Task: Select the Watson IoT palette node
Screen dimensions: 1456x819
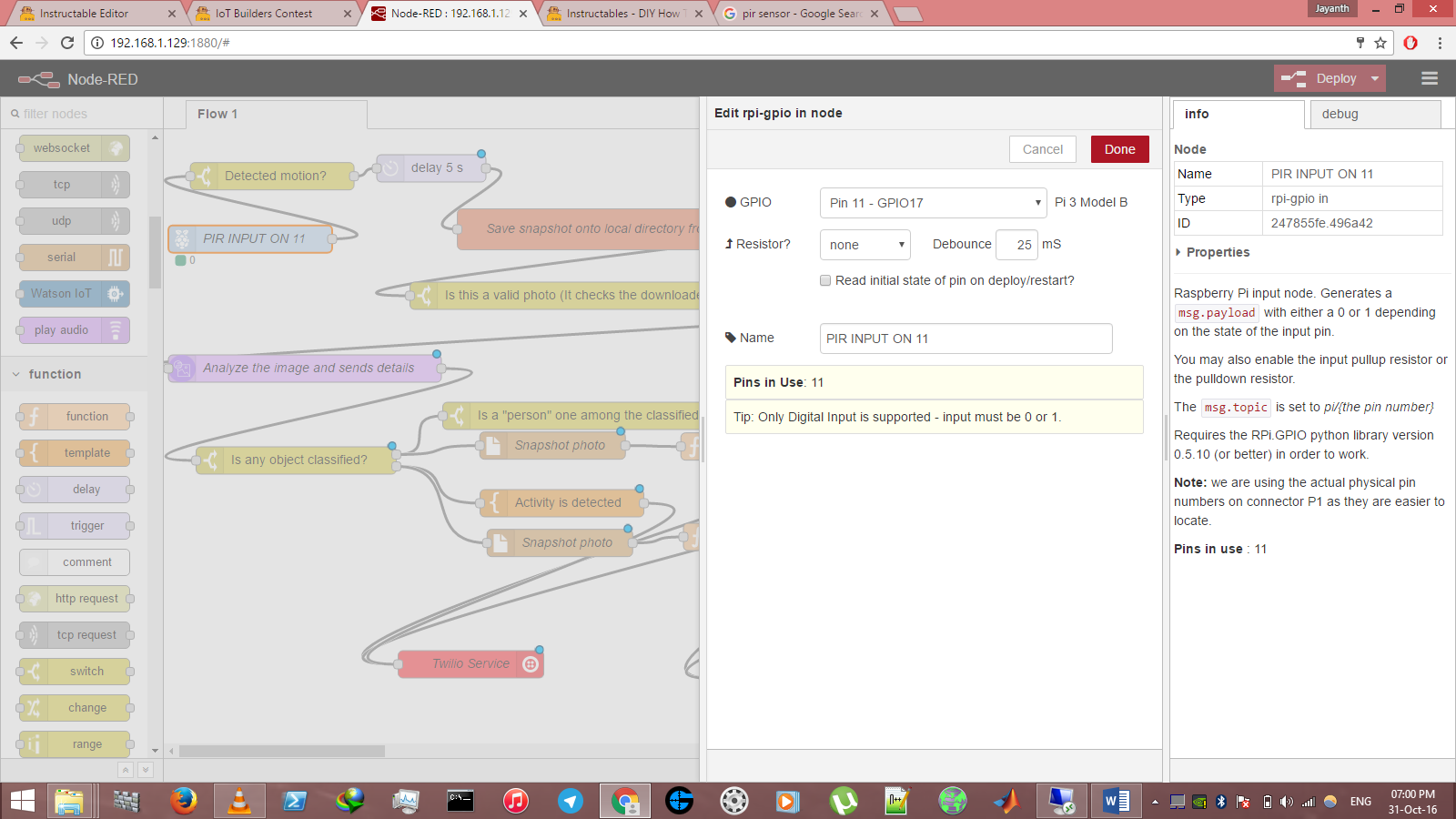Action: tap(75, 294)
